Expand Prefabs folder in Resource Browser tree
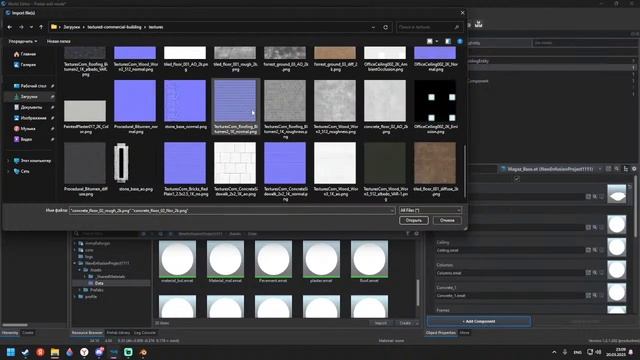 pyautogui.click(x=80, y=290)
